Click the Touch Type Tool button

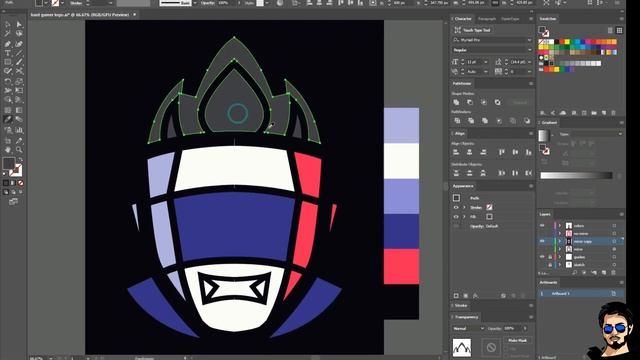click(472, 30)
